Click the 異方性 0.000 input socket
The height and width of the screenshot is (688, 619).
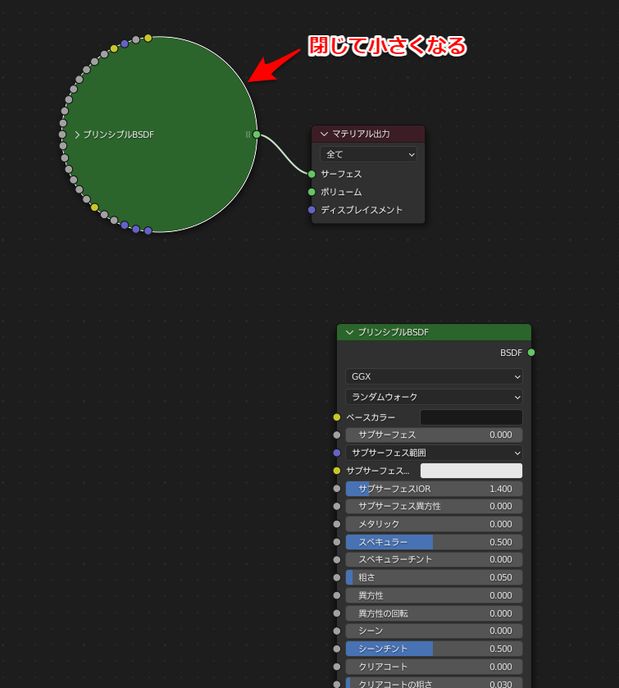[336, 595]
